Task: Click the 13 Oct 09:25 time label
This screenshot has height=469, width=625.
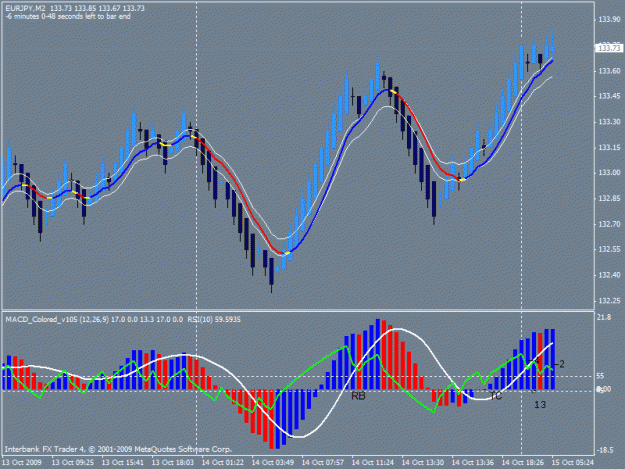Action: (x=73, y=463)
